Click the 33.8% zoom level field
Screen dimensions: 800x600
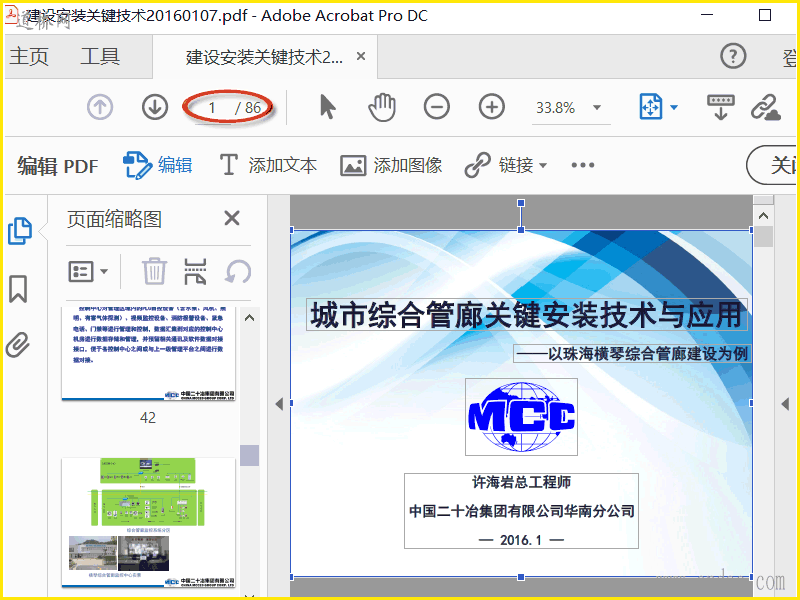556,108
